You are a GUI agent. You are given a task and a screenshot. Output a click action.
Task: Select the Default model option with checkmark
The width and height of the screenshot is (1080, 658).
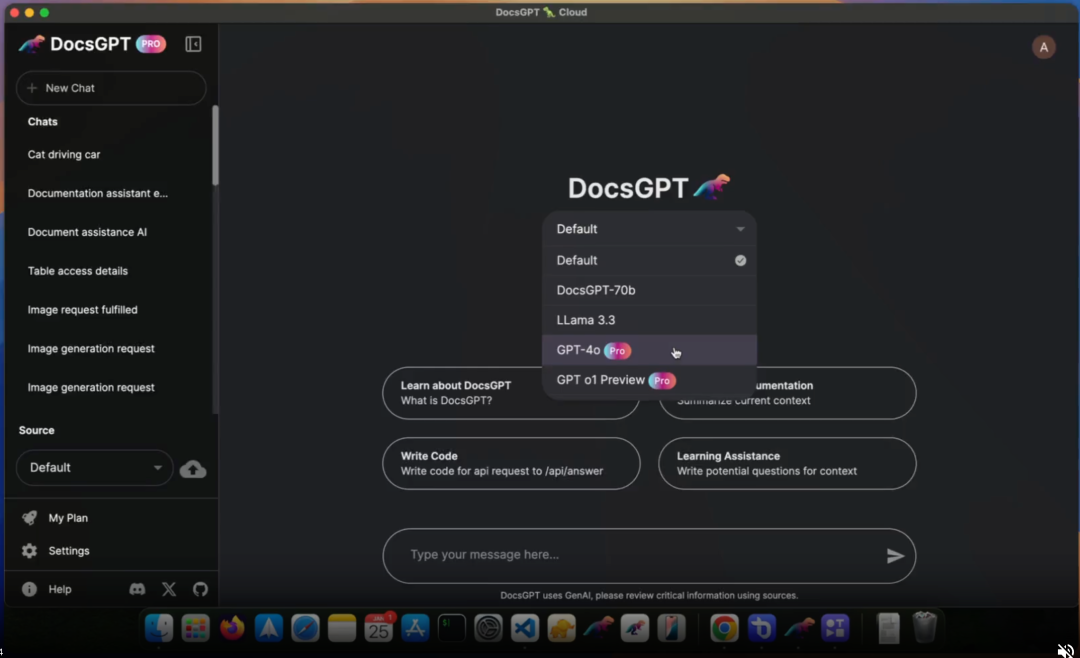pos(649,260)
